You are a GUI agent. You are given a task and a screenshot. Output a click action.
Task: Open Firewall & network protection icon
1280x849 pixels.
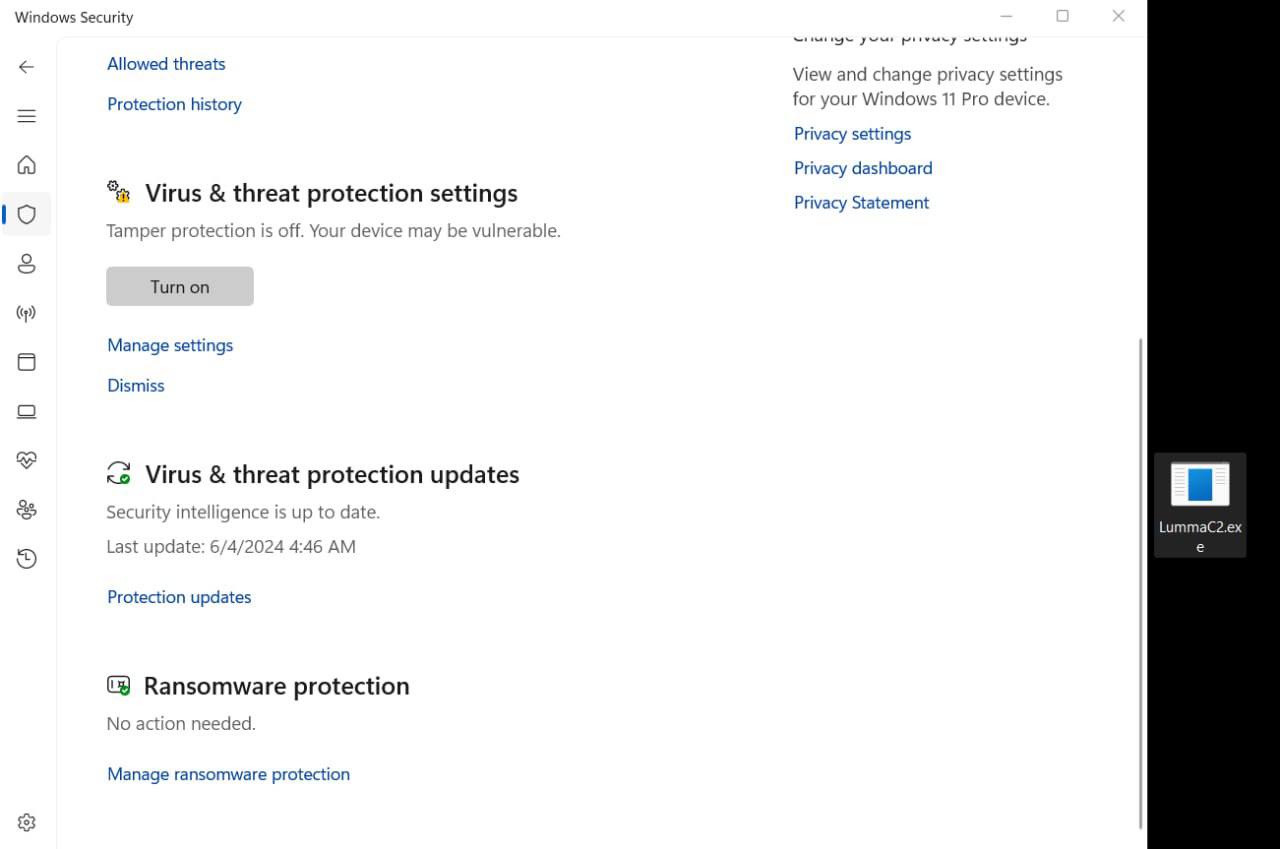pyautogui.click(x=27, y=313)
